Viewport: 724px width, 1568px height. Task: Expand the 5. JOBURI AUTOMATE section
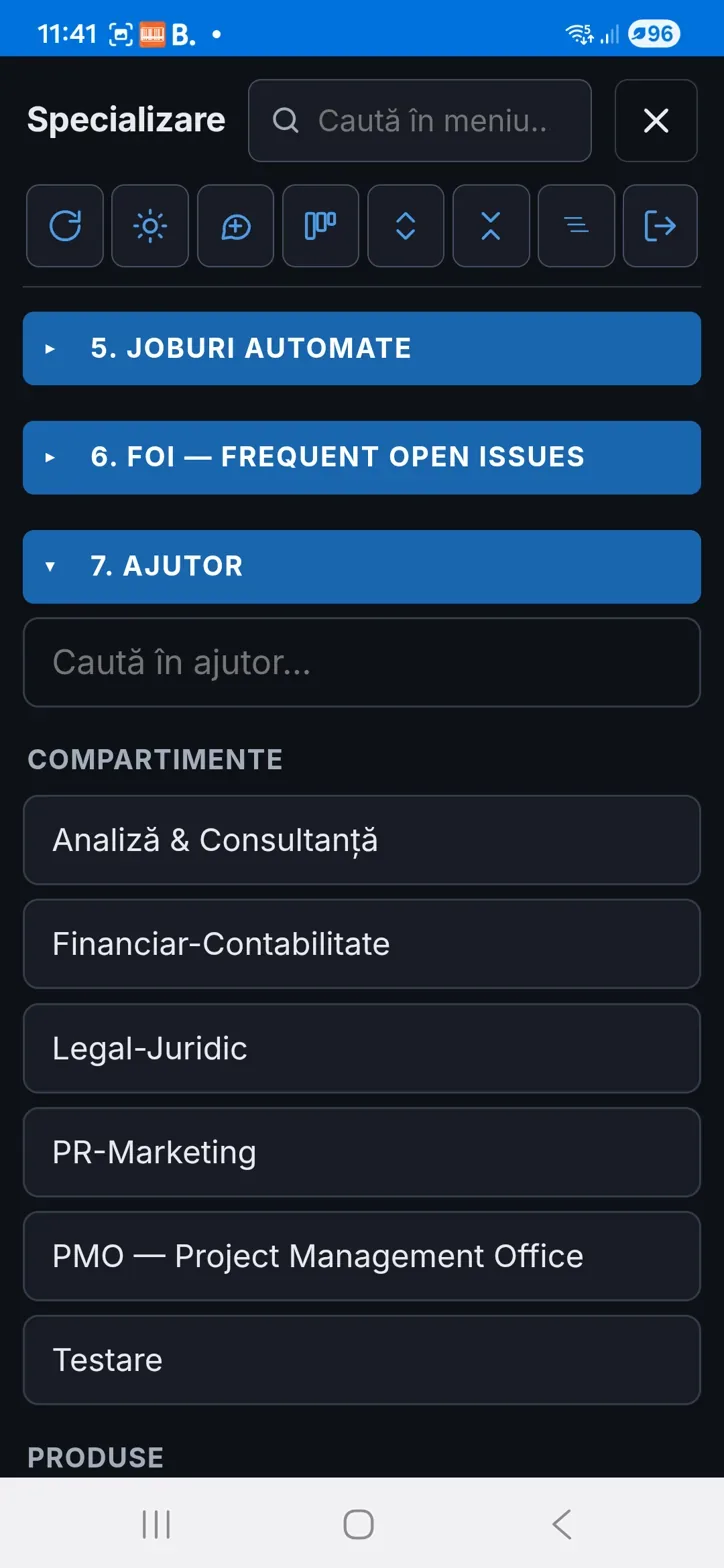[x=362, y=348]
